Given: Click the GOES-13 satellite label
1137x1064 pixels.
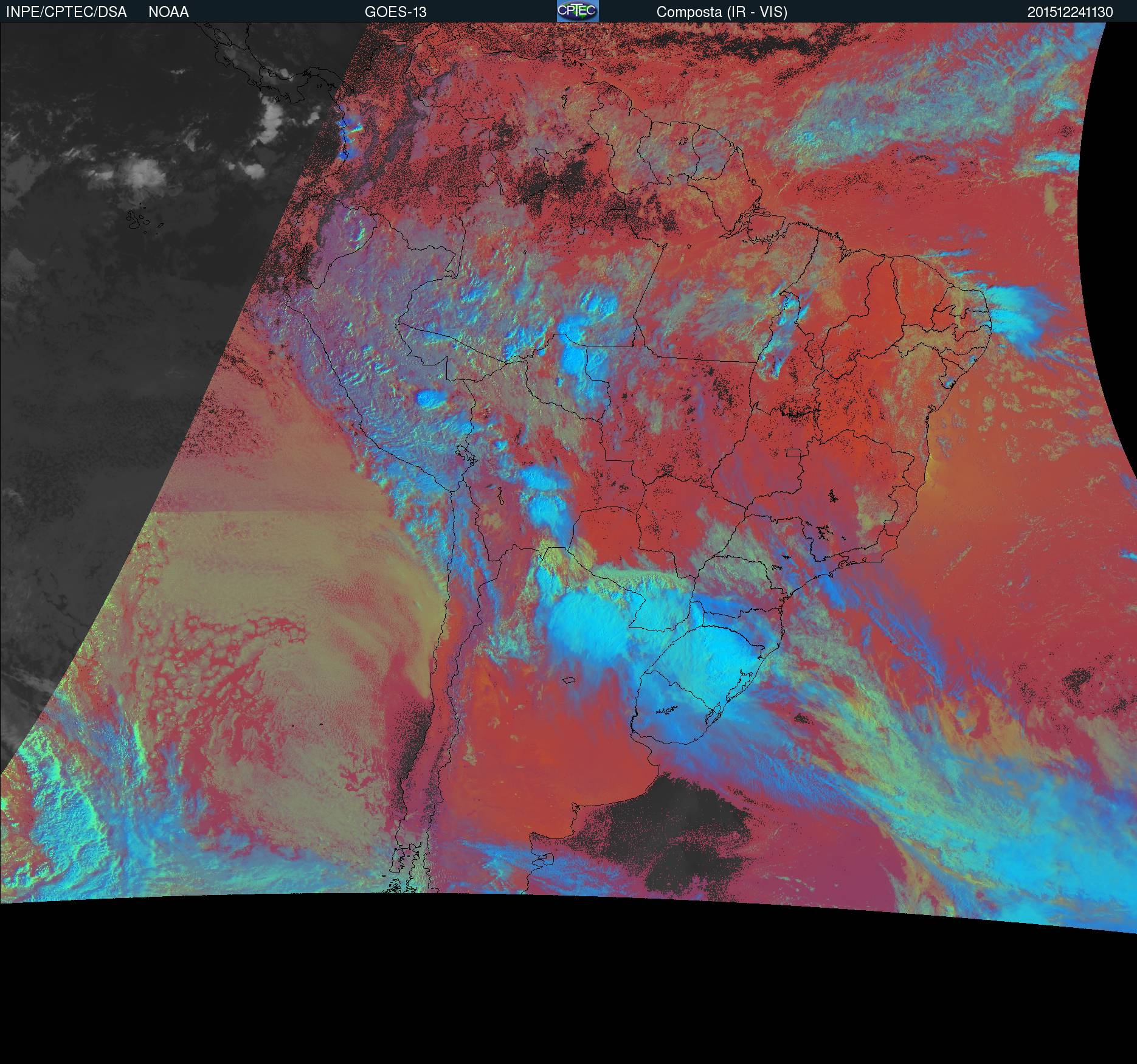Looking at the screenshot, I should click(x=396, y=12).
